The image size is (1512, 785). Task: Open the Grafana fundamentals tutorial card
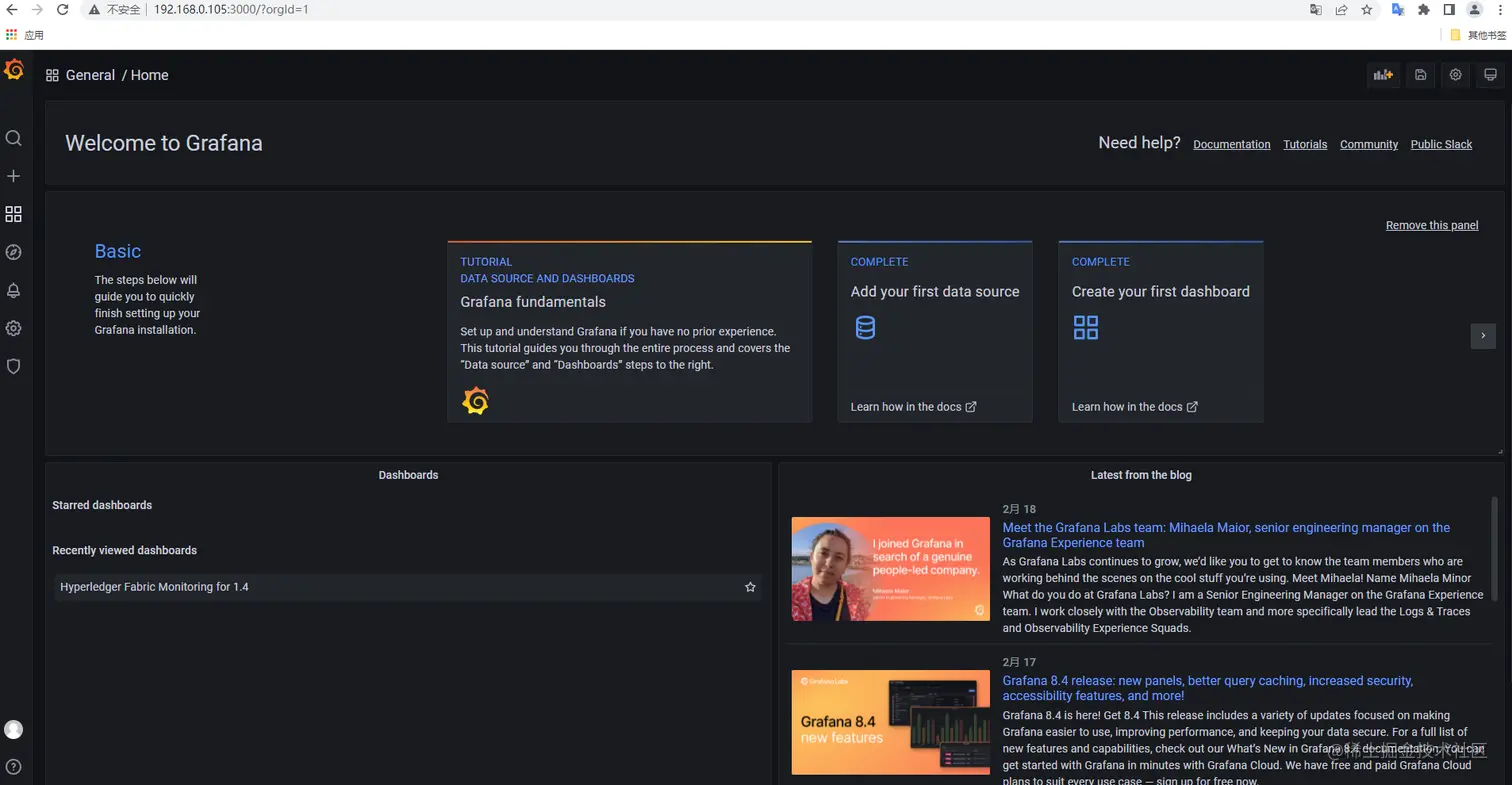click(629, 332)
